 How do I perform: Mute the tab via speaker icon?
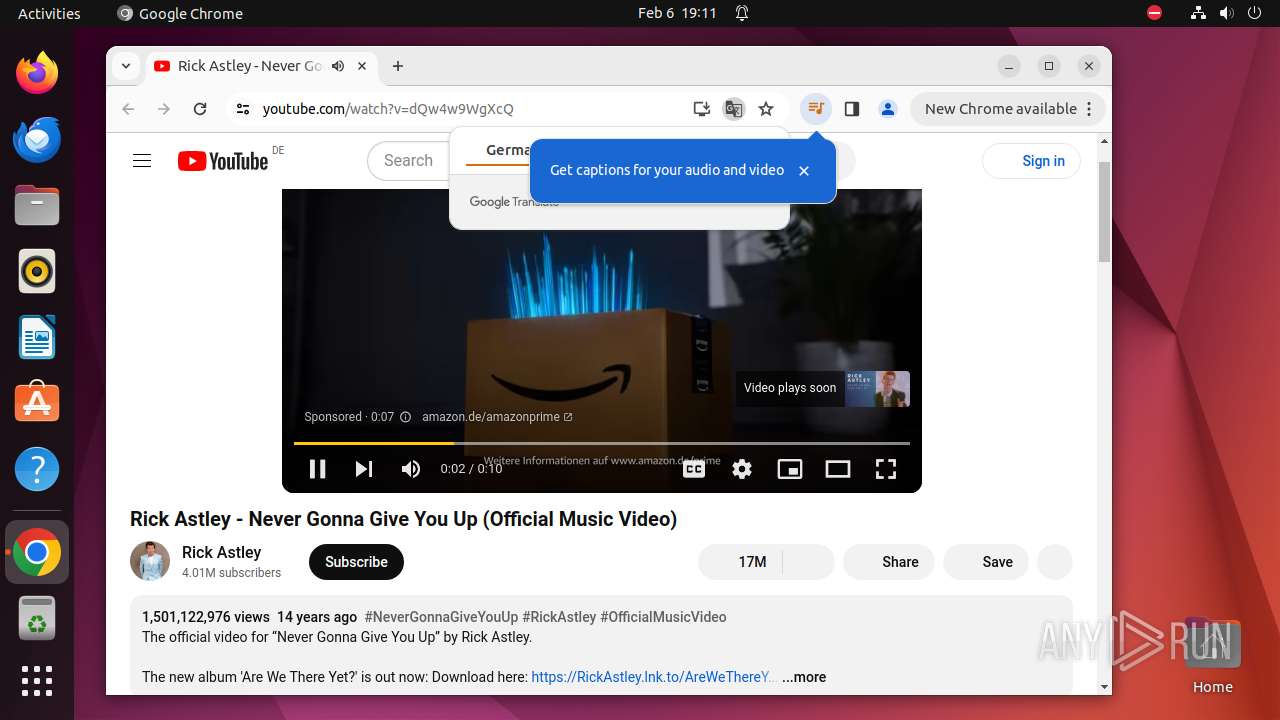pyautogui.click(x=338, y=66)
